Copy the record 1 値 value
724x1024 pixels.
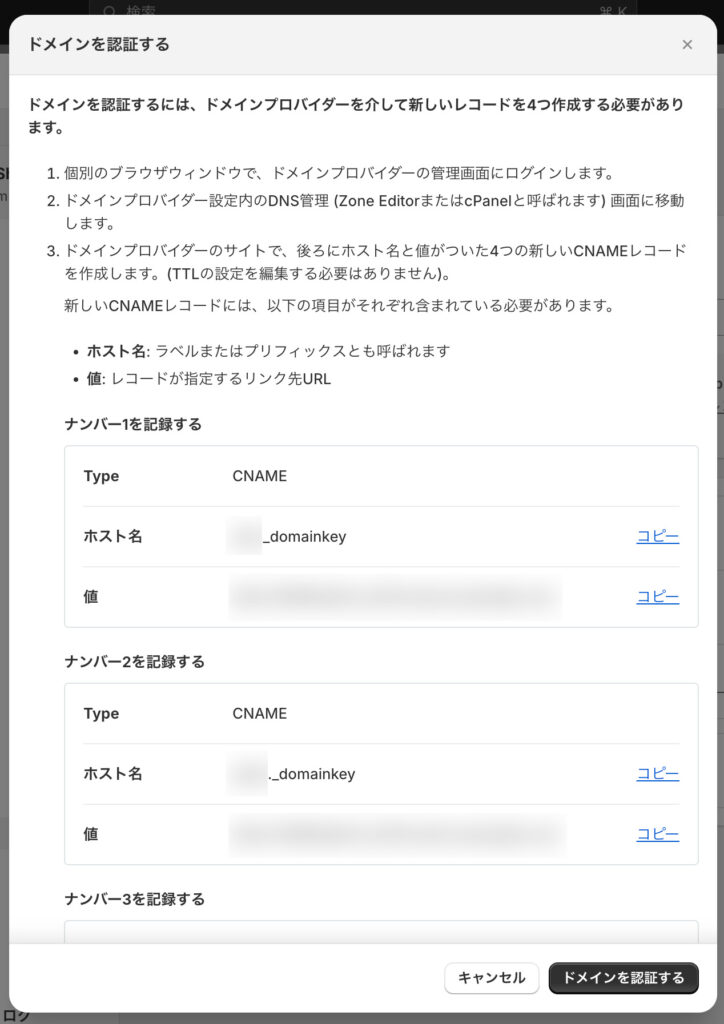click(x=657, y=597)
